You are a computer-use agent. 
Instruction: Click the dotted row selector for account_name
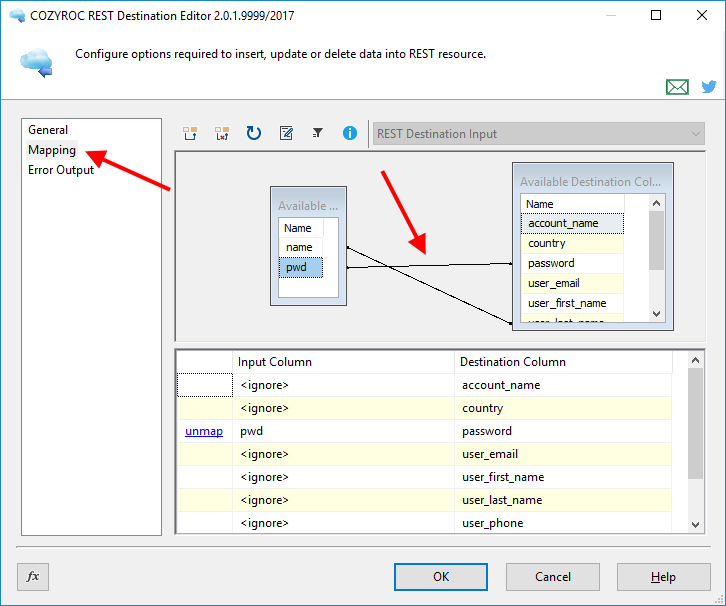click(205, 385)
